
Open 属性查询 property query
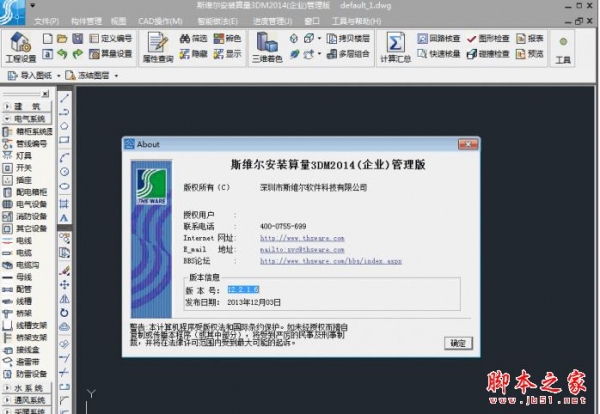pos(158,47)
